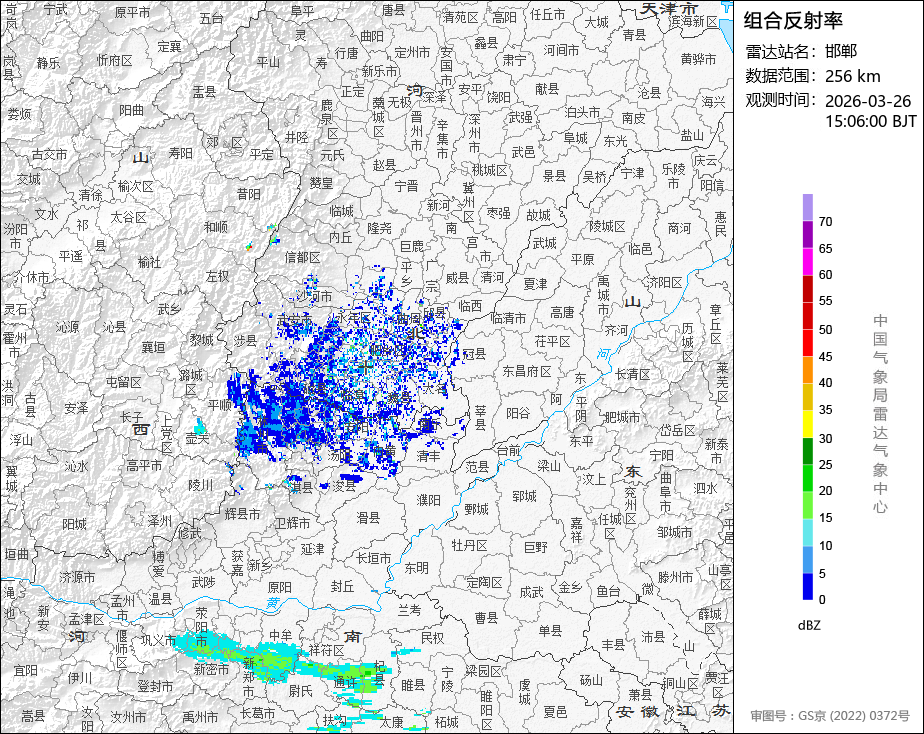This screenshot has height=734, width=924.
Task: Click the time 15:06:00 BJT
Action: click(870, 121)
